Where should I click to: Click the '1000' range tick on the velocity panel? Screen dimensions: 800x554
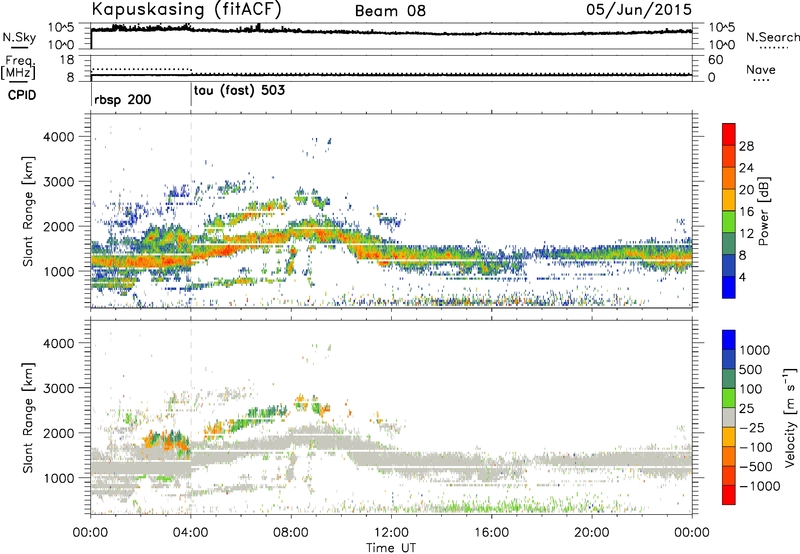[59, 478]
